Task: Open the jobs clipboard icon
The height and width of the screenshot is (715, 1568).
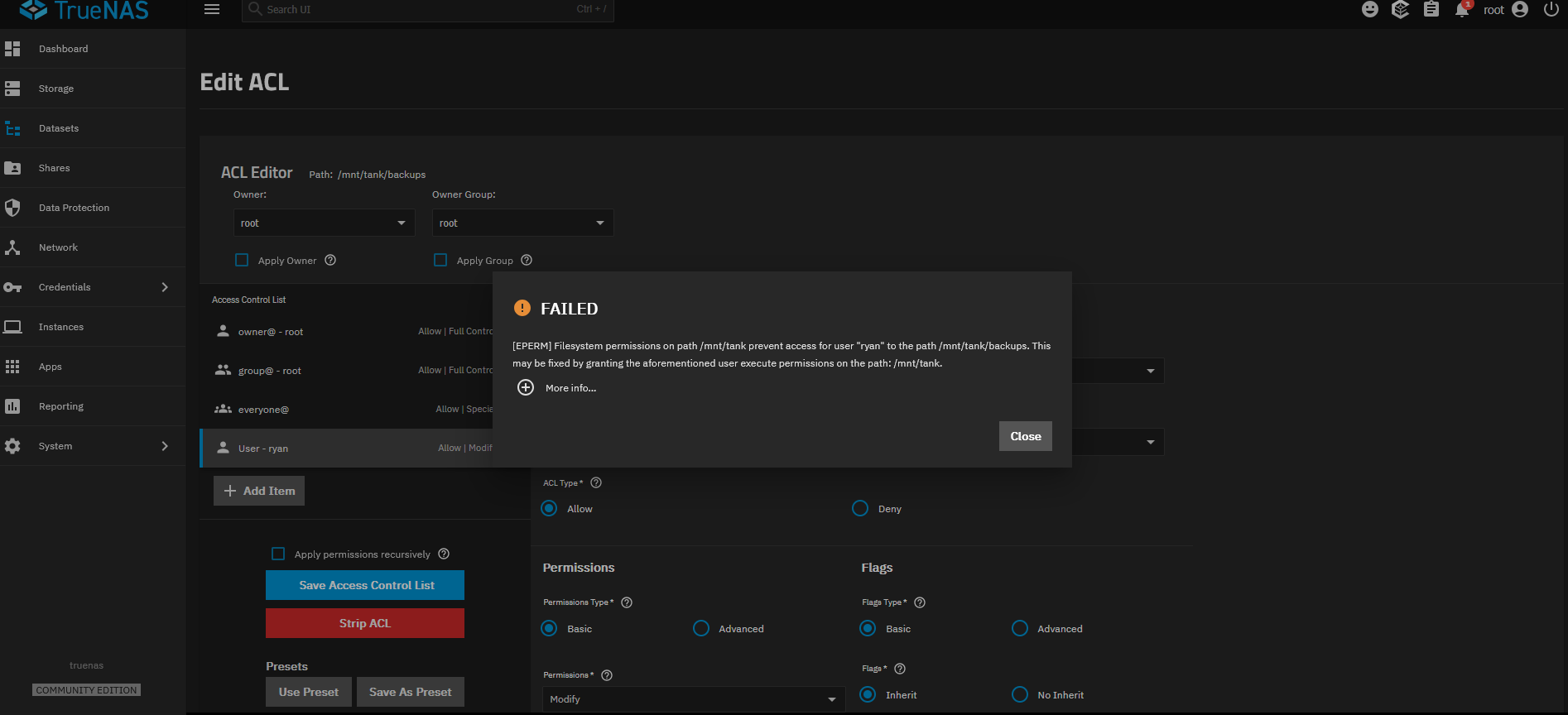Action: click(1431, 10)
